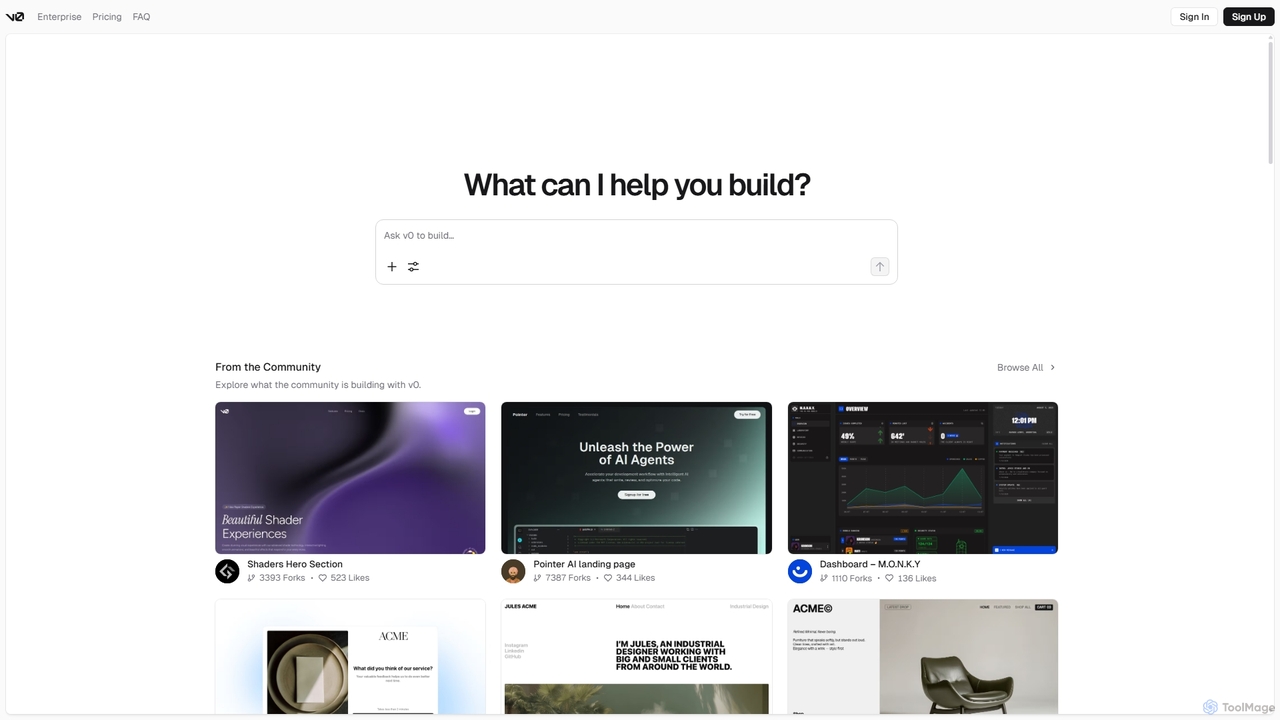Image resolution: width=1280 pixels, height=720 pixels.
Task: Click the '523 Likes' text
Action: pyautogui.click(x=350, y=578)
